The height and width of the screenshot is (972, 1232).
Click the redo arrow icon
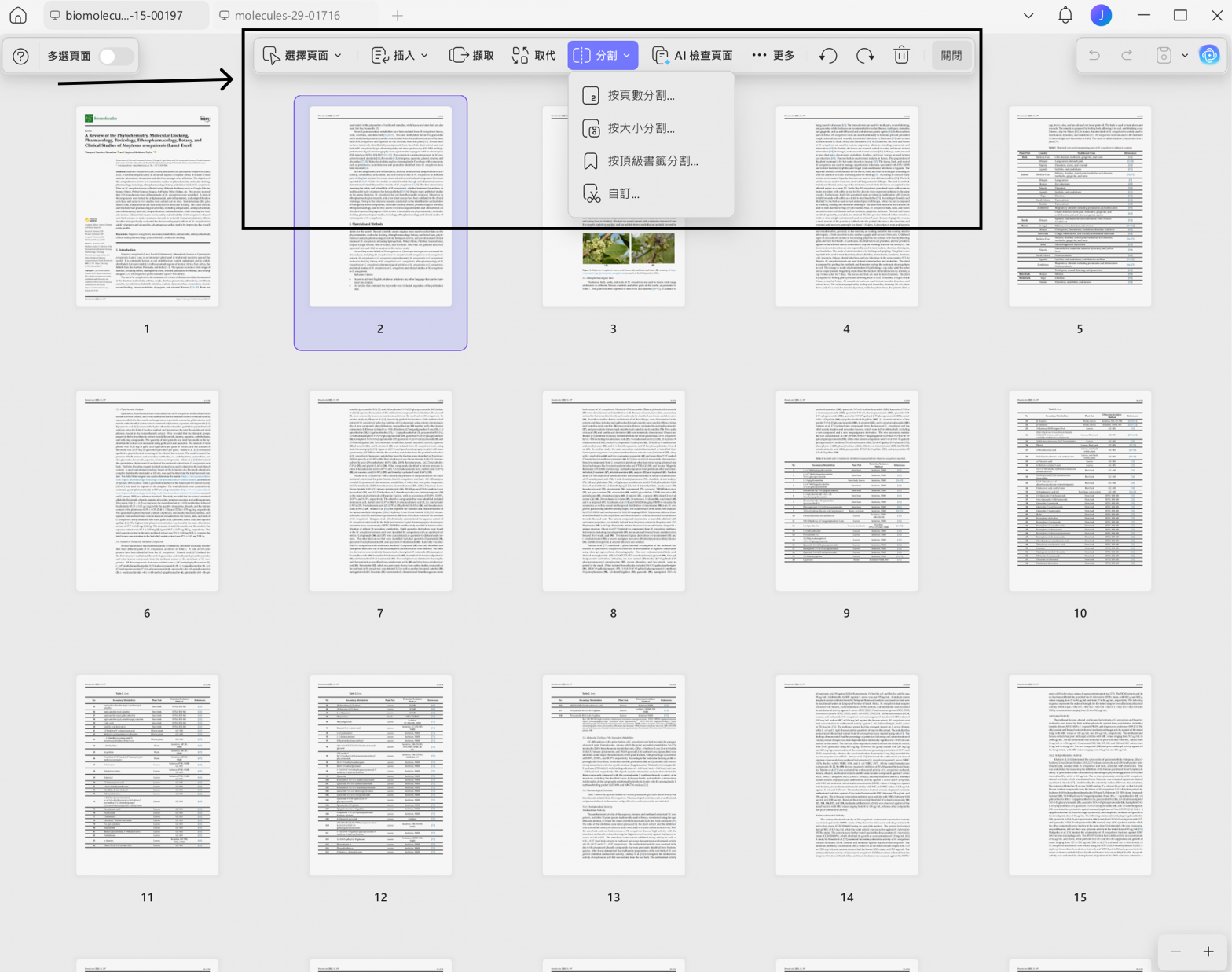(1127, 55)
